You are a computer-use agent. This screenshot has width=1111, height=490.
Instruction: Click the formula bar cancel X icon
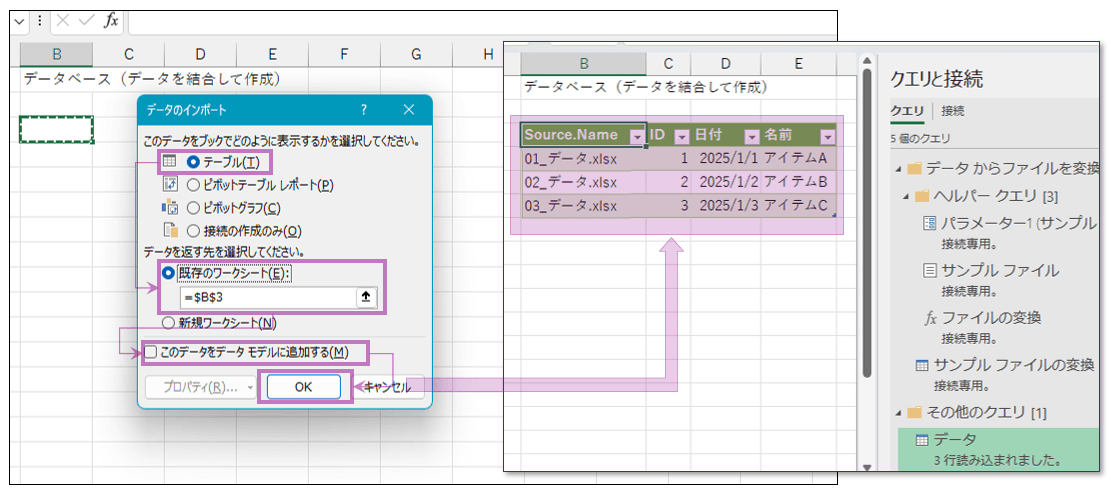(x=63, y=21)
